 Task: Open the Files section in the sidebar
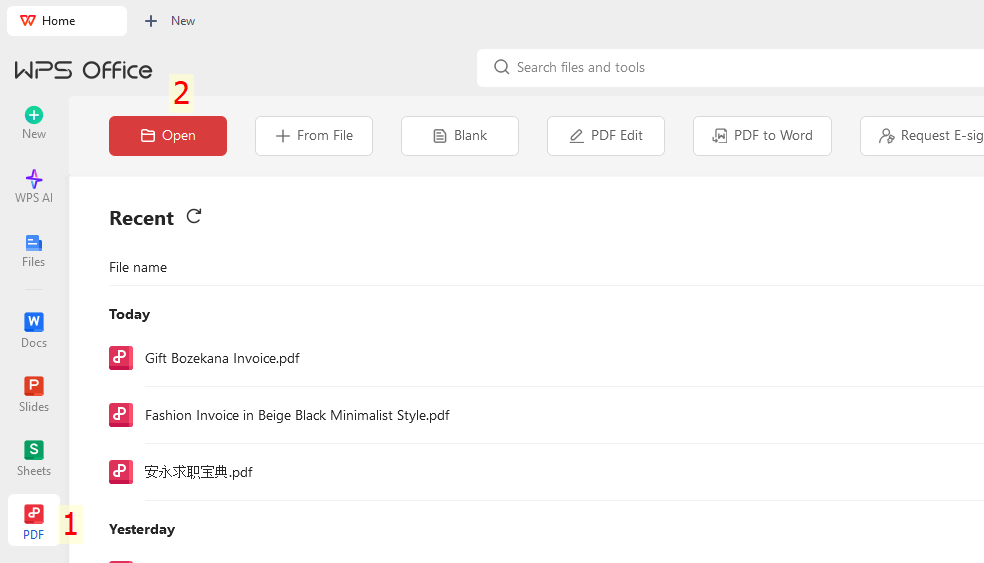pos(34,251)
